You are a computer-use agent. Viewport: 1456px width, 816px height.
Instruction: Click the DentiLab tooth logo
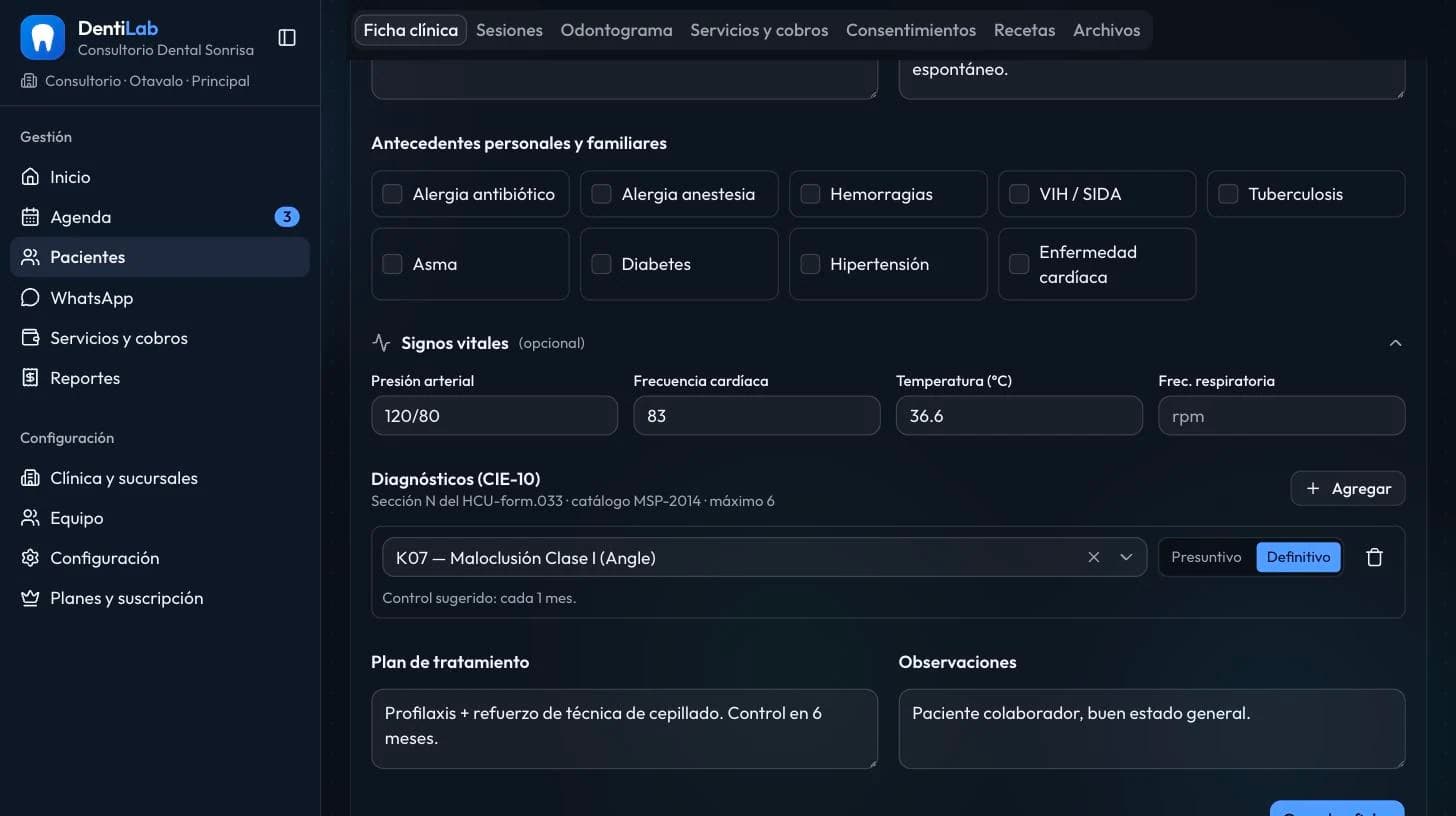tap(42, 38)
